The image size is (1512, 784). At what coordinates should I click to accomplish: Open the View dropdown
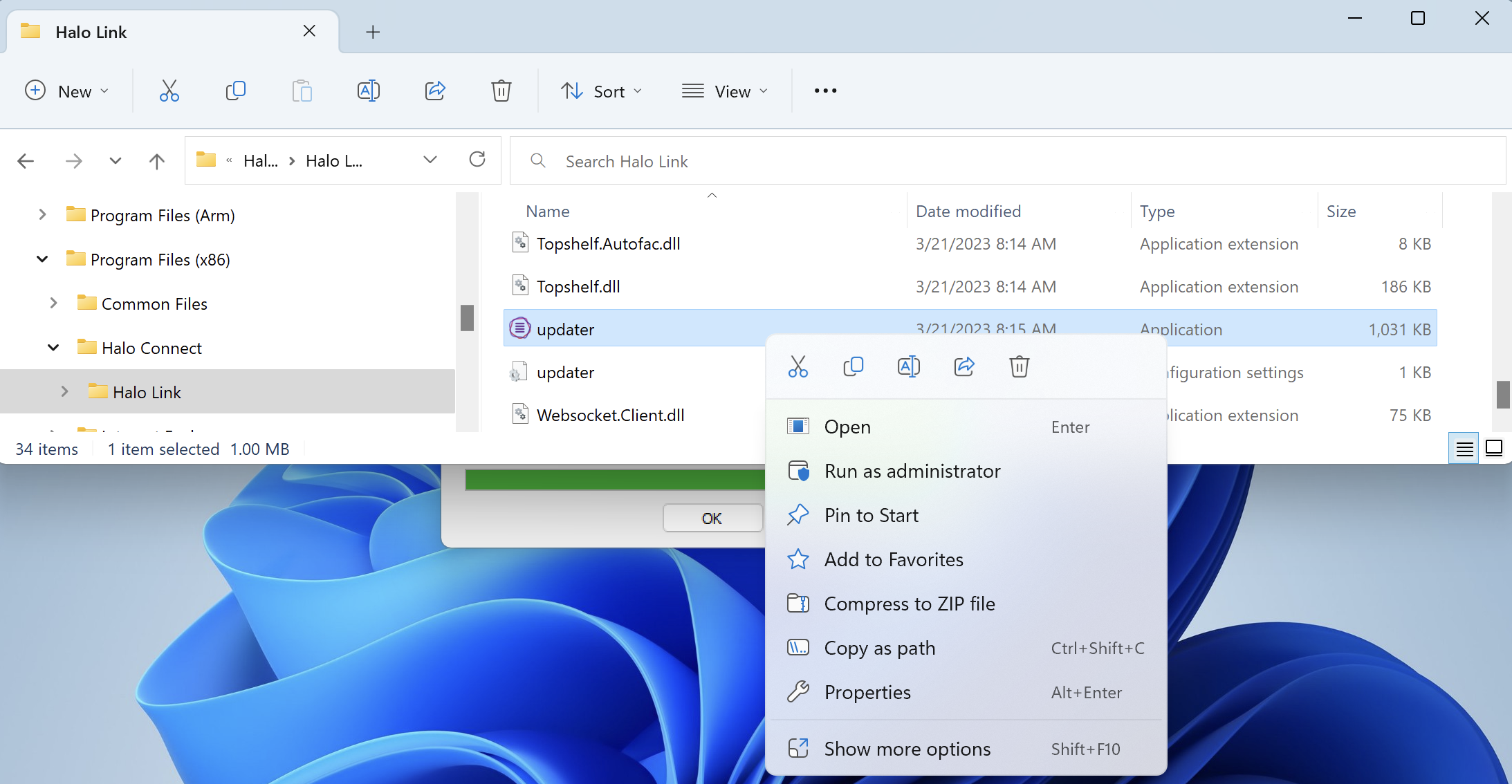pos(724,91)
